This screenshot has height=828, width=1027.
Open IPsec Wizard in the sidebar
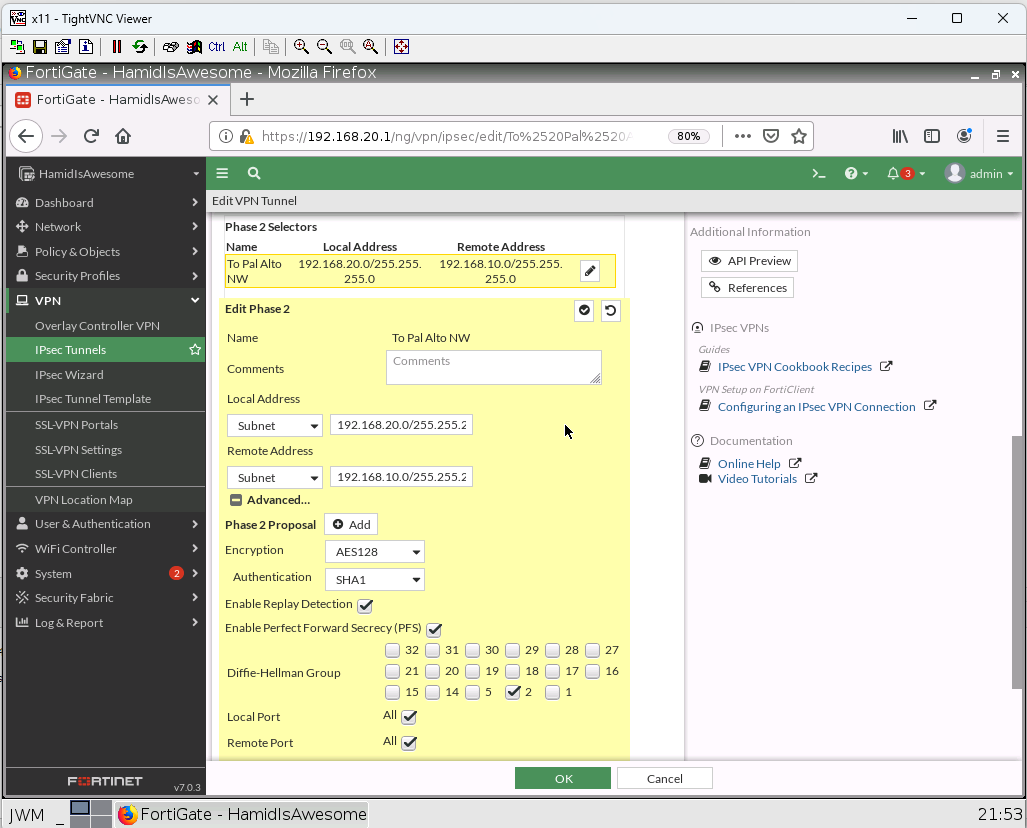coord(69,375)
